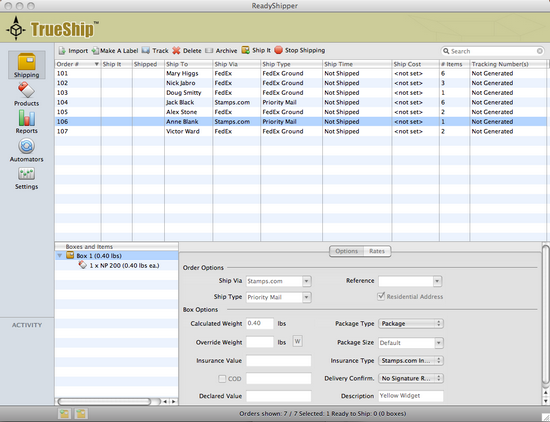Click the TrueShip logo
Screen dimensions: 550x422
(x=53, y=29)
